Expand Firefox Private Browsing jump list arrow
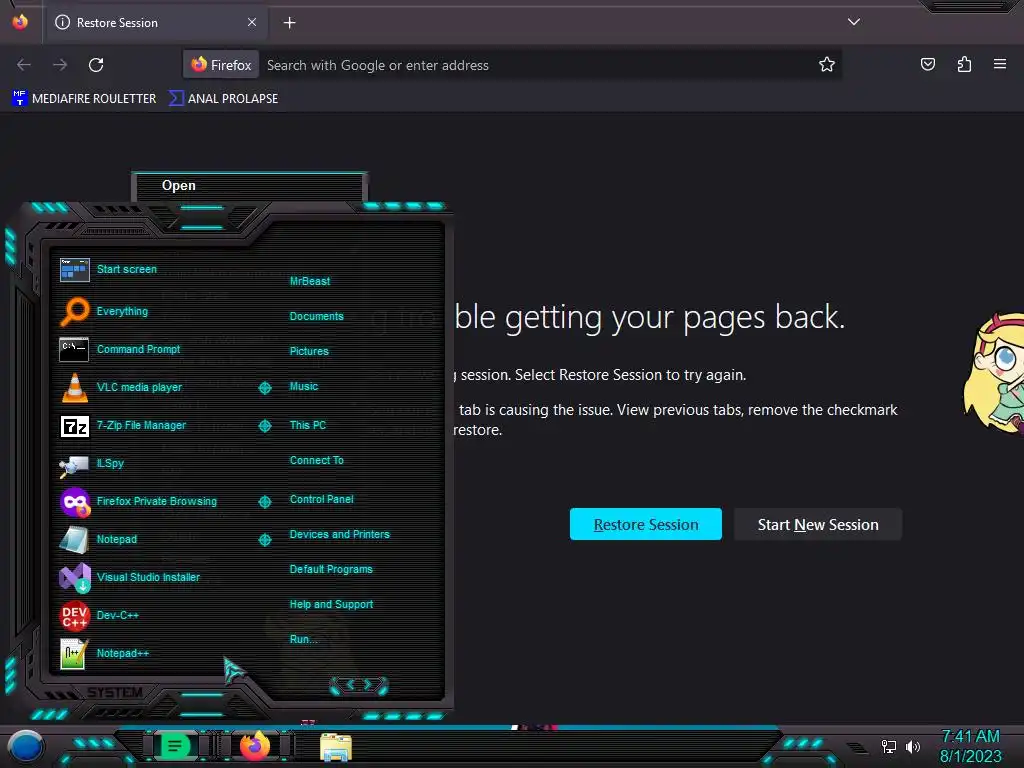This screenshot has width=1024, height=768. [264, 502]
